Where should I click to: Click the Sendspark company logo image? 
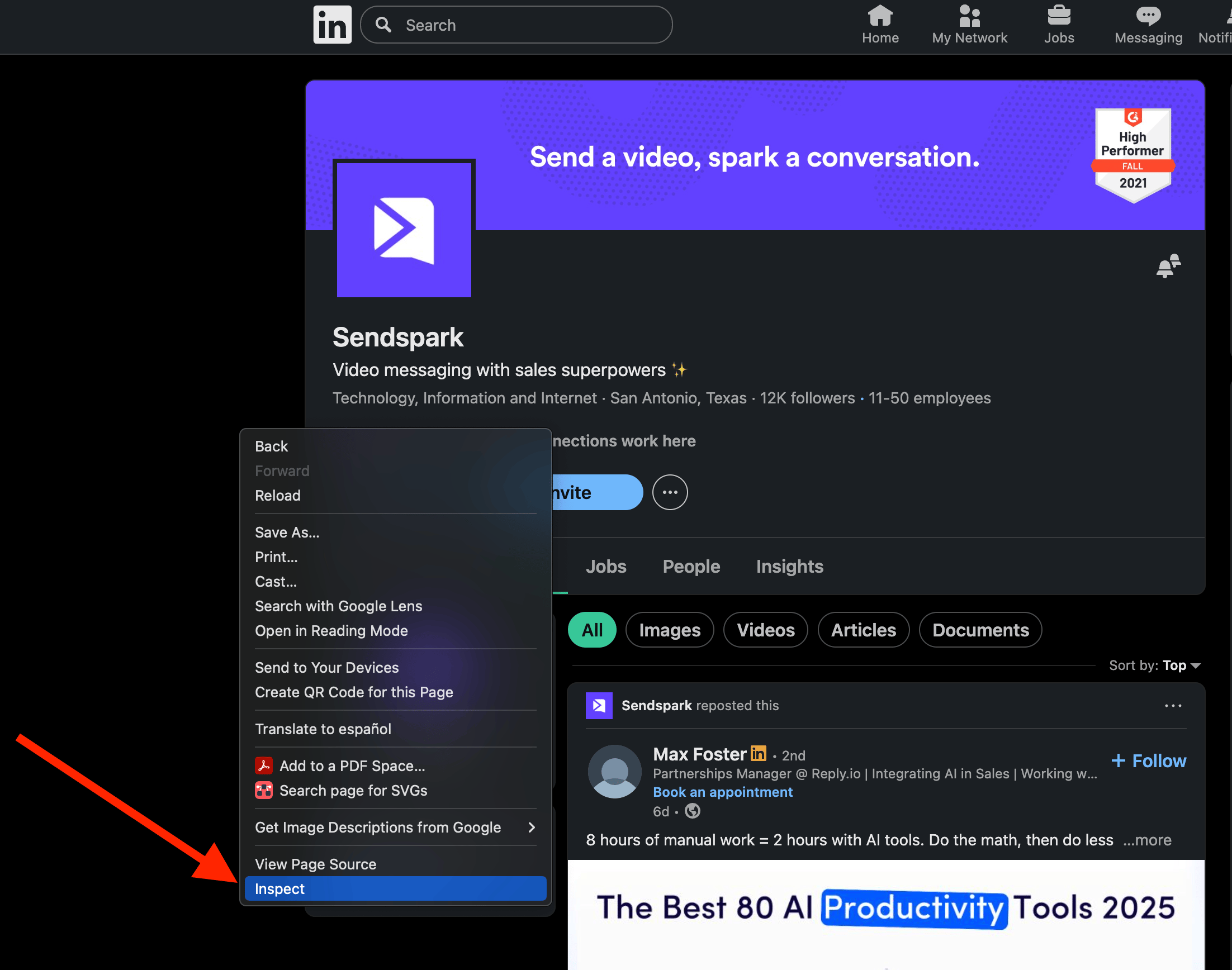(404, 230)
